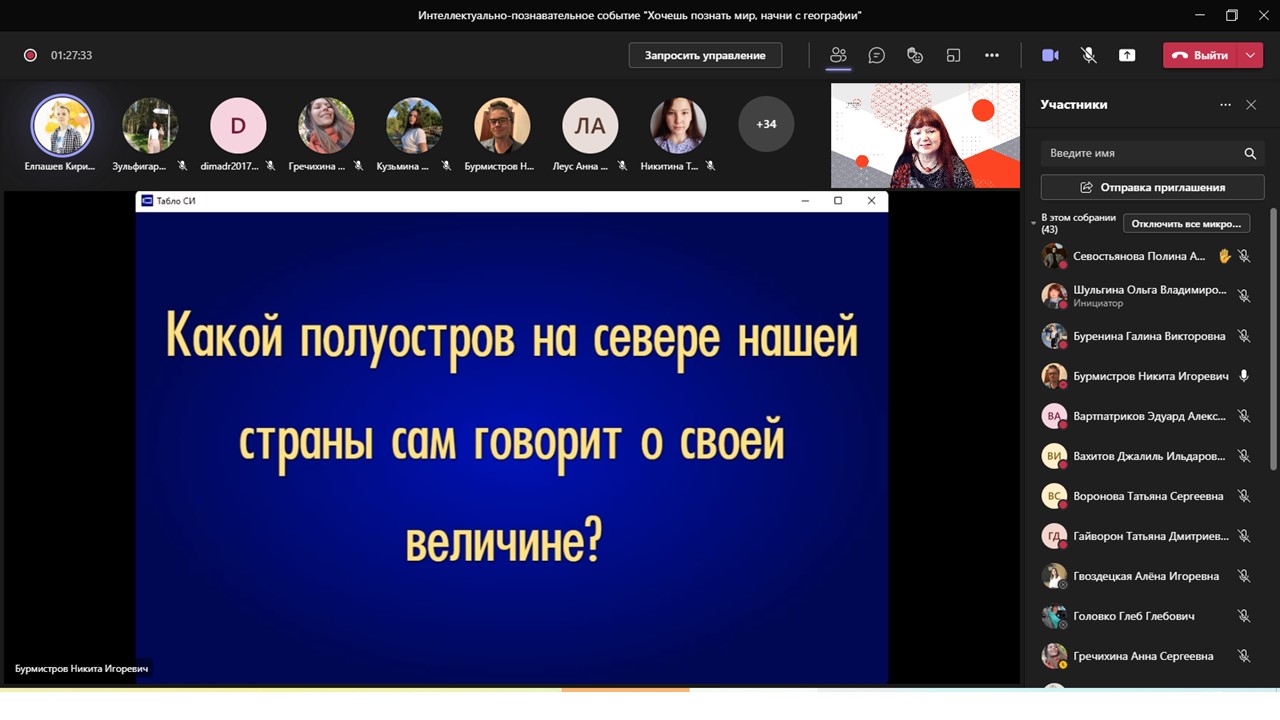Screen dimensions: 1280x720
Task: Expand the +34 hidden participants bubble
Action: (x=766, y=125)
